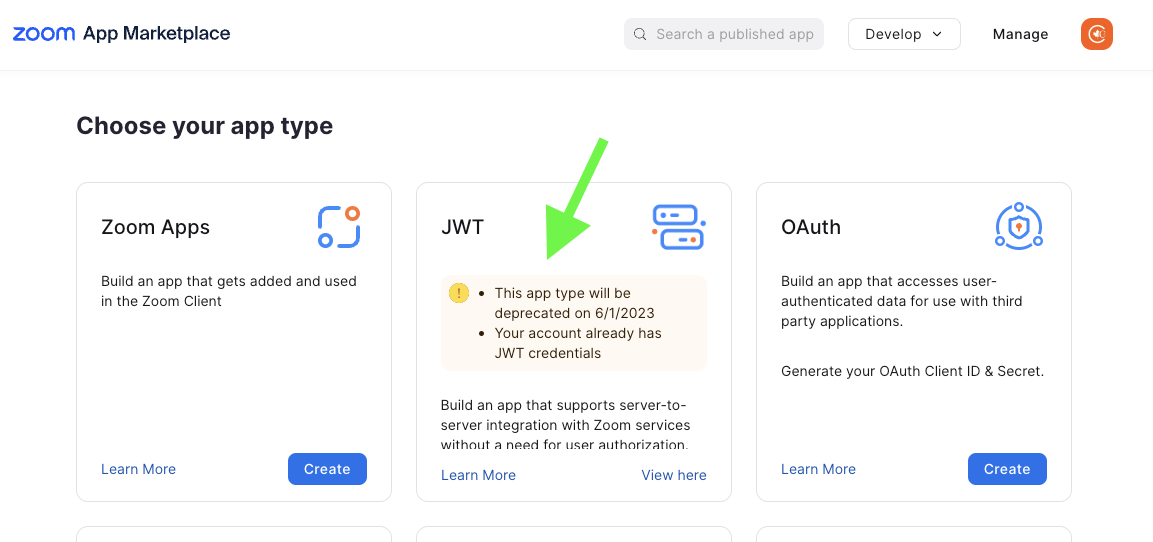The height and width of the screenshot is (542, 1153).
Task: Click the search magnifier icon
Action: coord(640,35)
